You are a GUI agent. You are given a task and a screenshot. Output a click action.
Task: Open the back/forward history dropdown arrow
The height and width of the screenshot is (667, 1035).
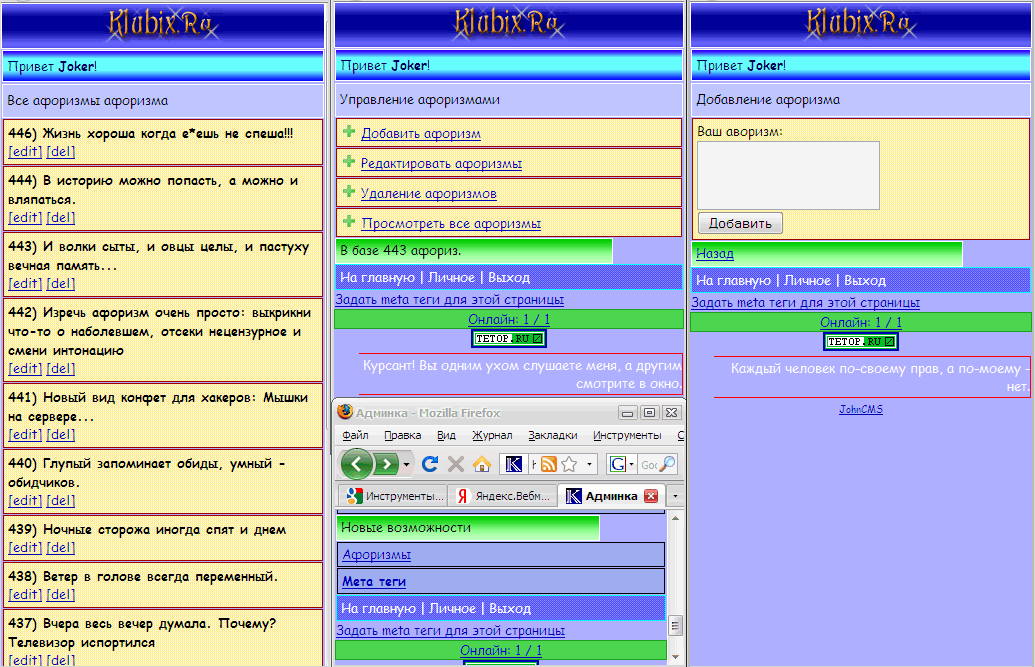tap(405, 464)
